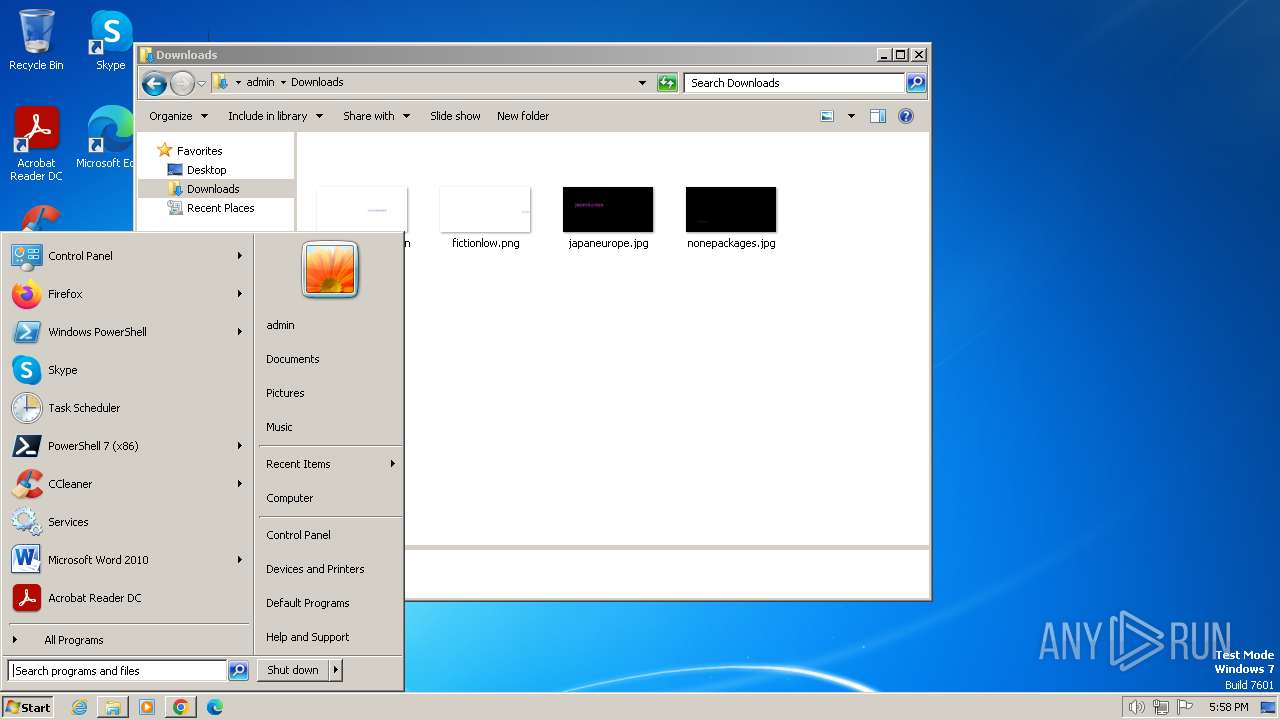This screenshot has width=1280, height=720.
Task: Launch Google Chrome from the taskbar
Action: 181,707
